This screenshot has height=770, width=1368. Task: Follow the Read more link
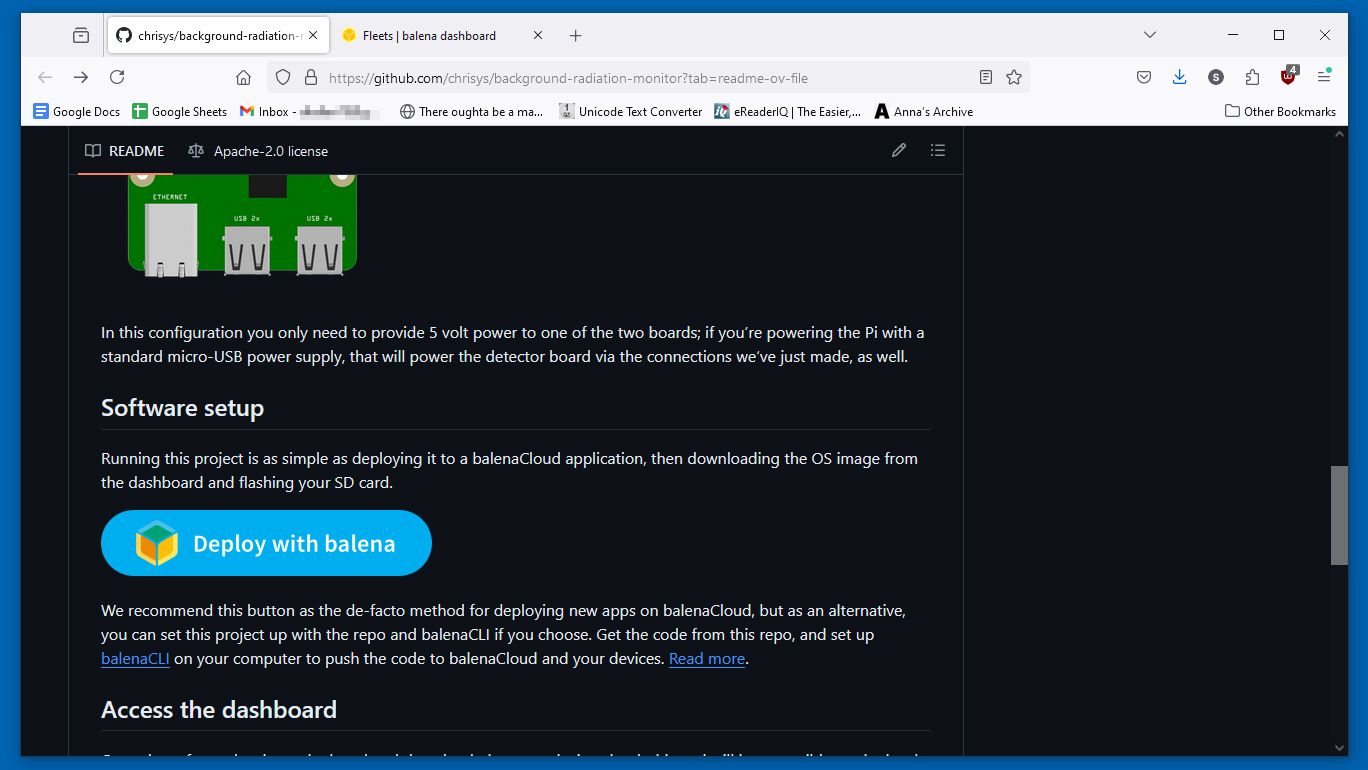point(707,659)
